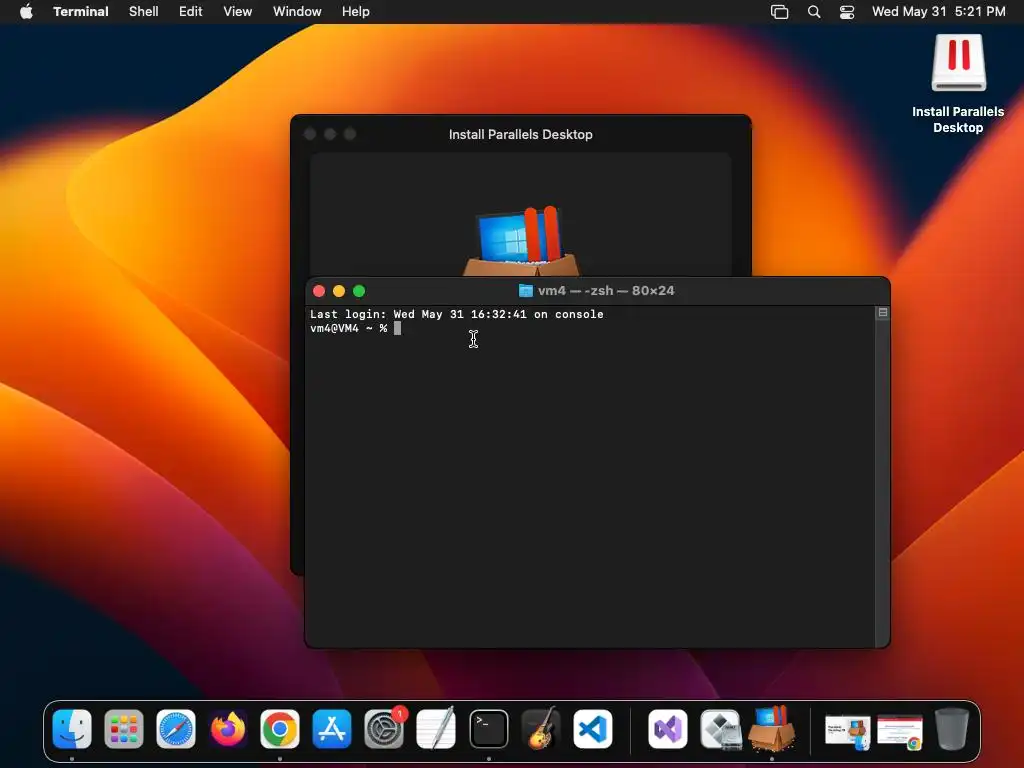Select the Install Parallels Desktop disk icon on the desktop
Screen dimensions: 1024x768
(x=958, y=63)
